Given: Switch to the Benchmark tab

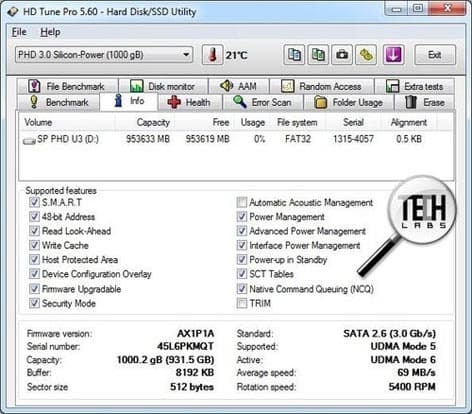Looking at the screenshot, I should [59, 102].
